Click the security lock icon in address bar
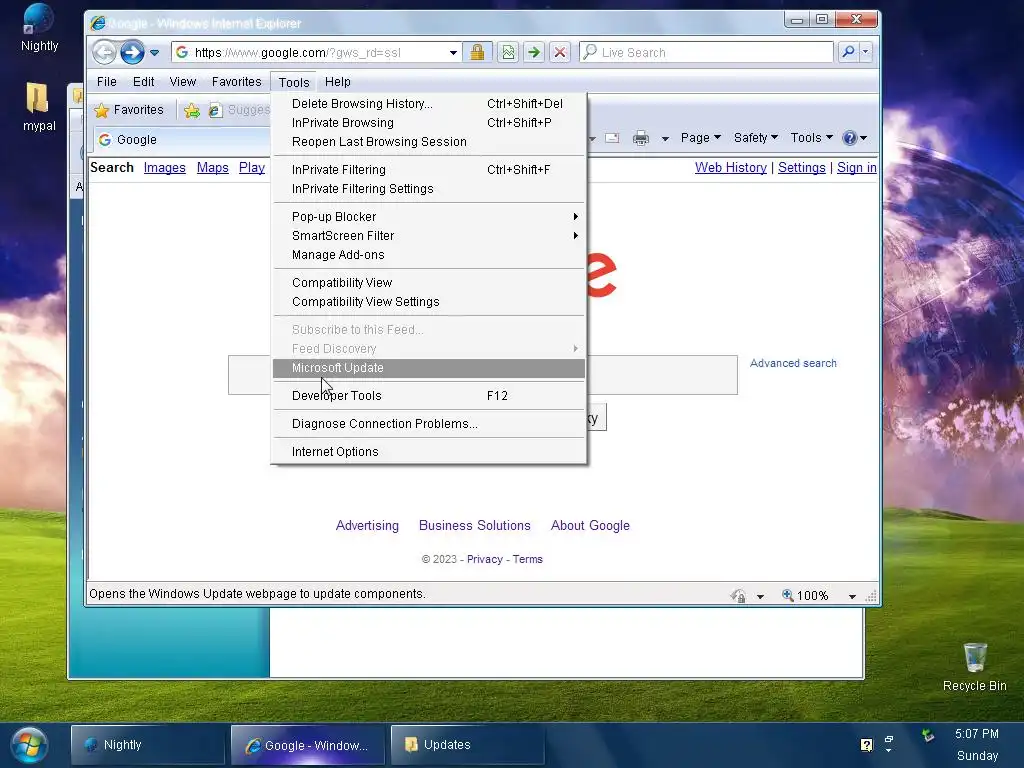 coord(477,52)
